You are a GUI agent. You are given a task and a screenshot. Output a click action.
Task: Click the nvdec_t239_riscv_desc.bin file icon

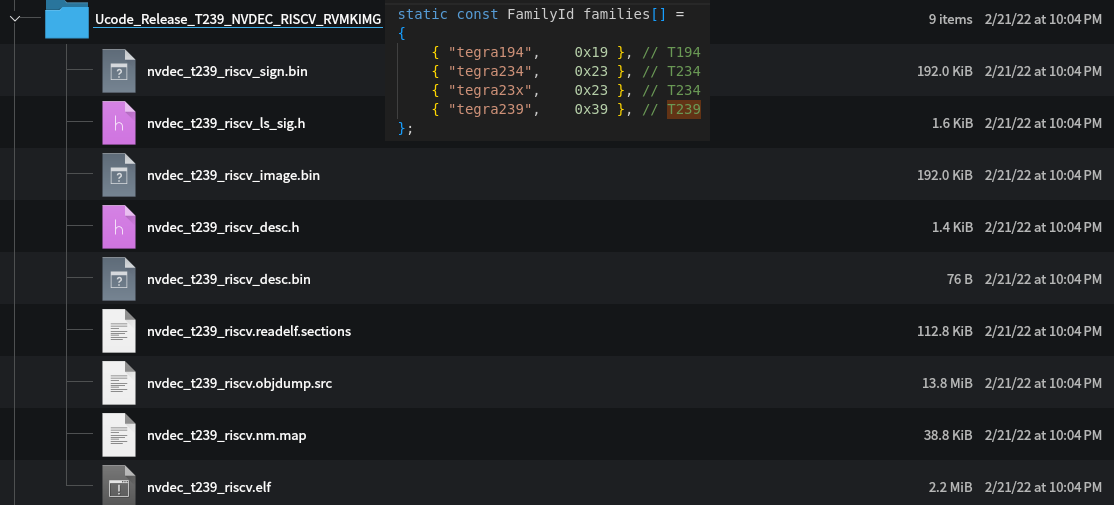(119, 279)
